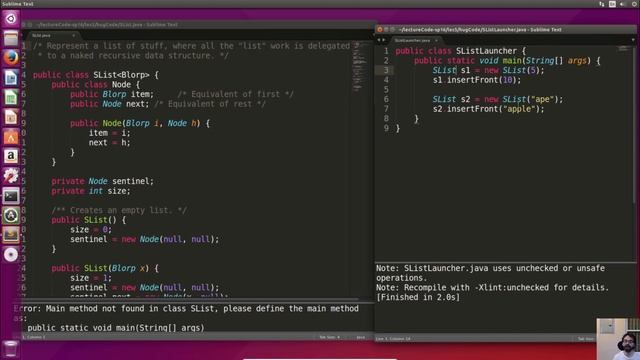Click 'public Blorp item;' field declaration
Viewport: 640px width, 360px height.
click(x=112, y=94)
